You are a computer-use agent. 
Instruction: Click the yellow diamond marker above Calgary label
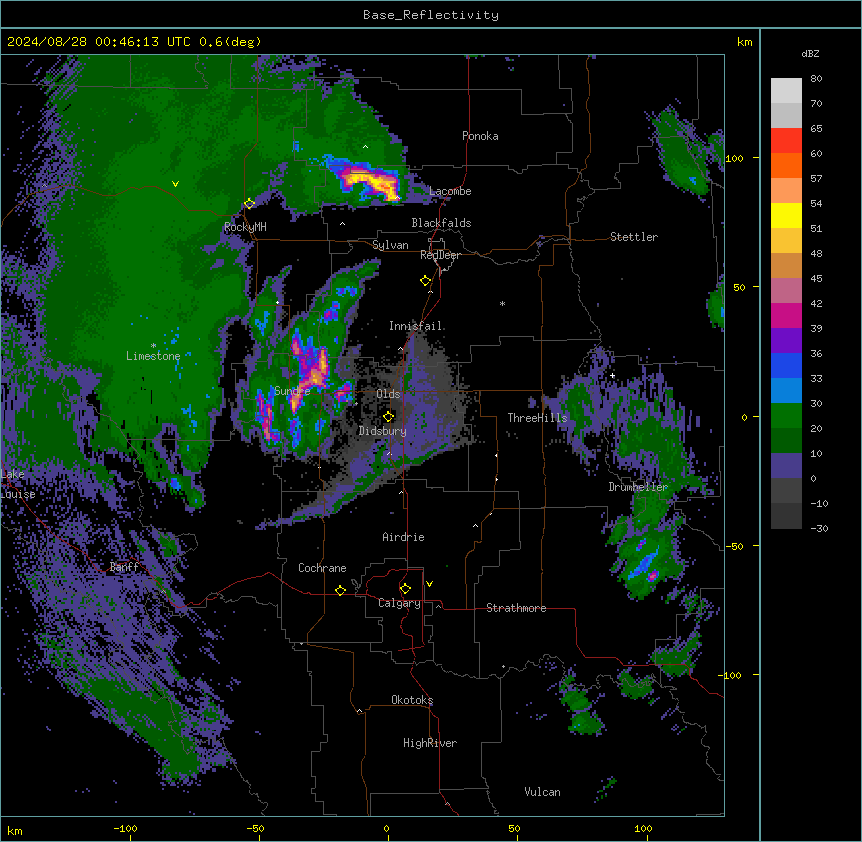pos(405,589)
